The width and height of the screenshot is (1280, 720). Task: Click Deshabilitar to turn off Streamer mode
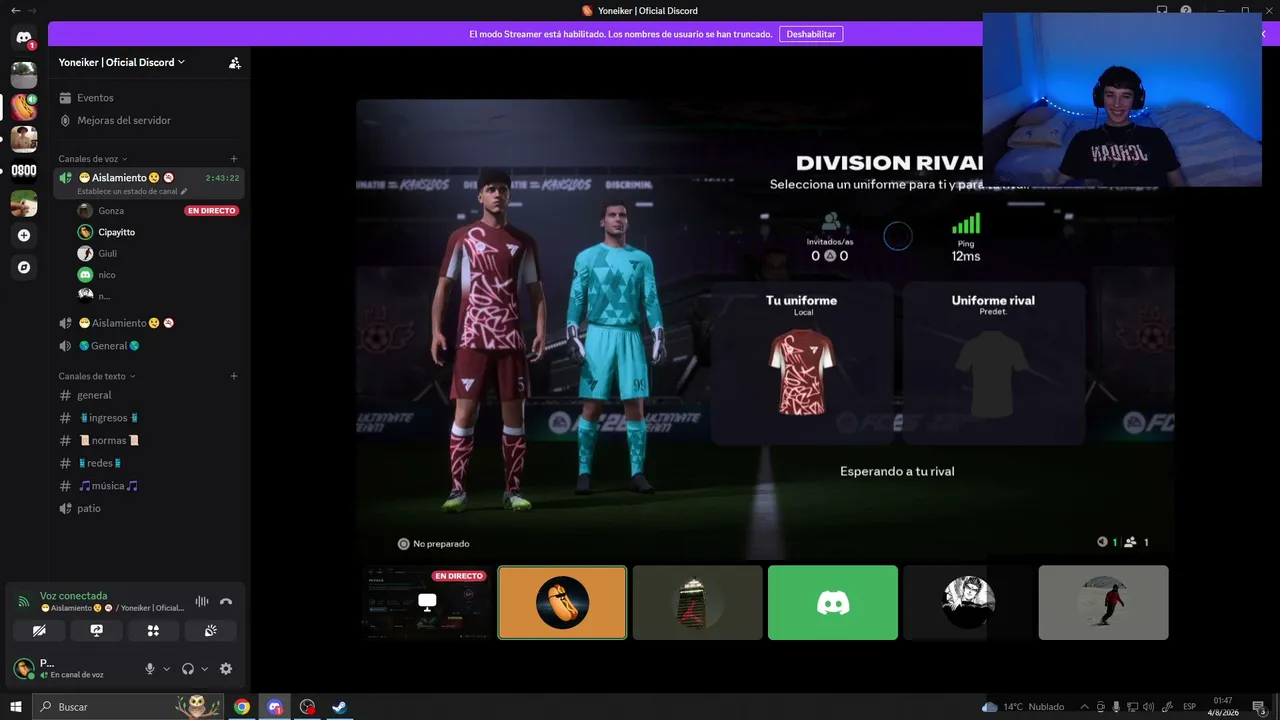[811, 34]
